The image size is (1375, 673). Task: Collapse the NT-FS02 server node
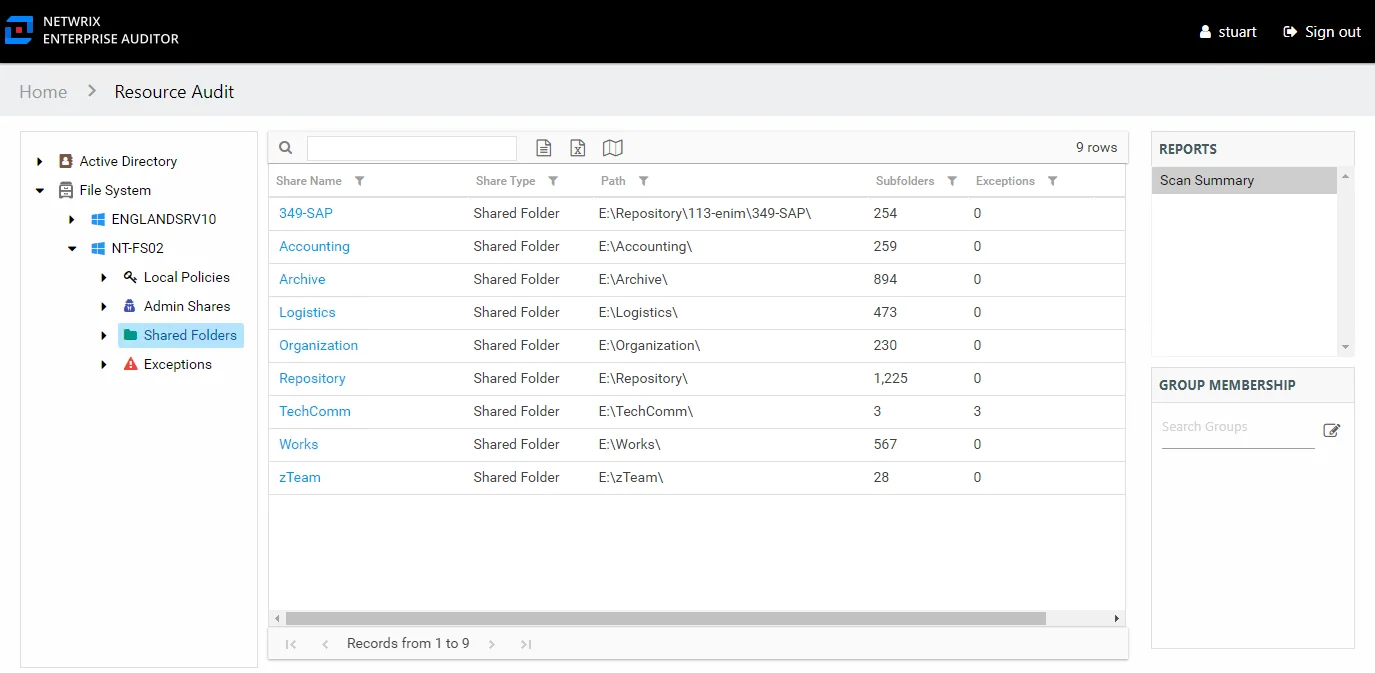72,248
